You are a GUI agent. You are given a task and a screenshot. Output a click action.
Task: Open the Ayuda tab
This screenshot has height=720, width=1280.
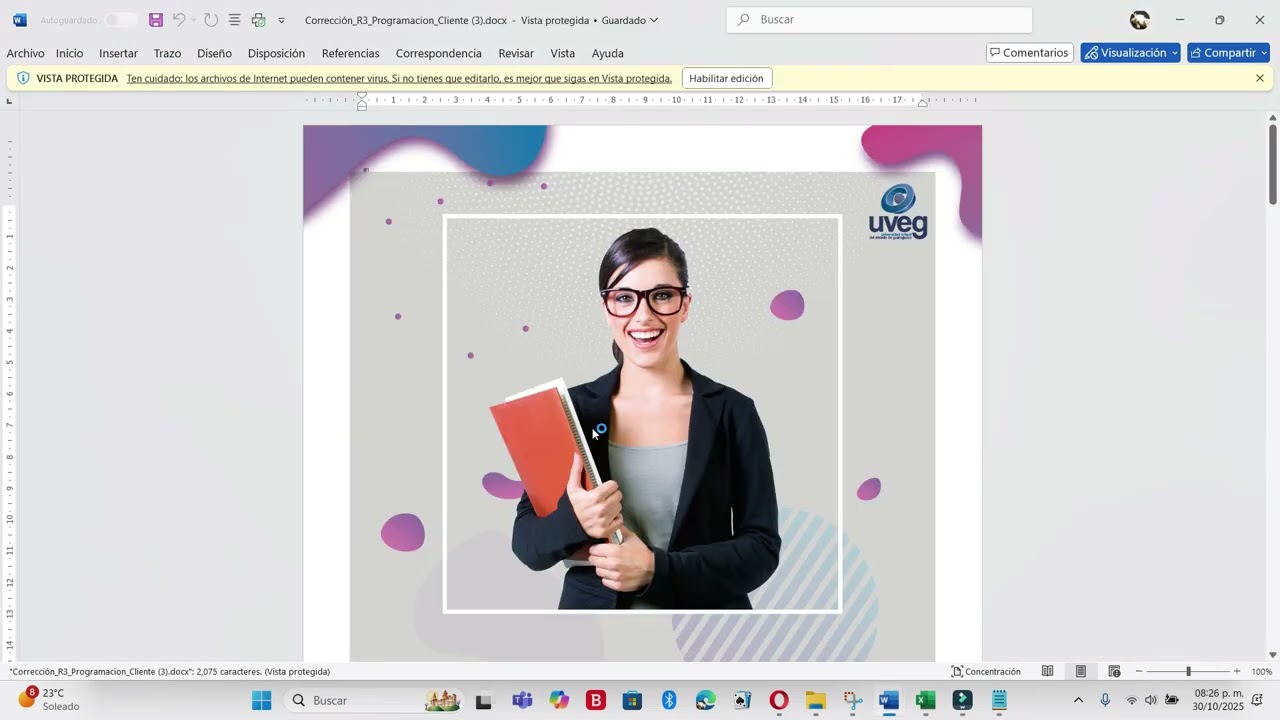(x=608, y=53)
